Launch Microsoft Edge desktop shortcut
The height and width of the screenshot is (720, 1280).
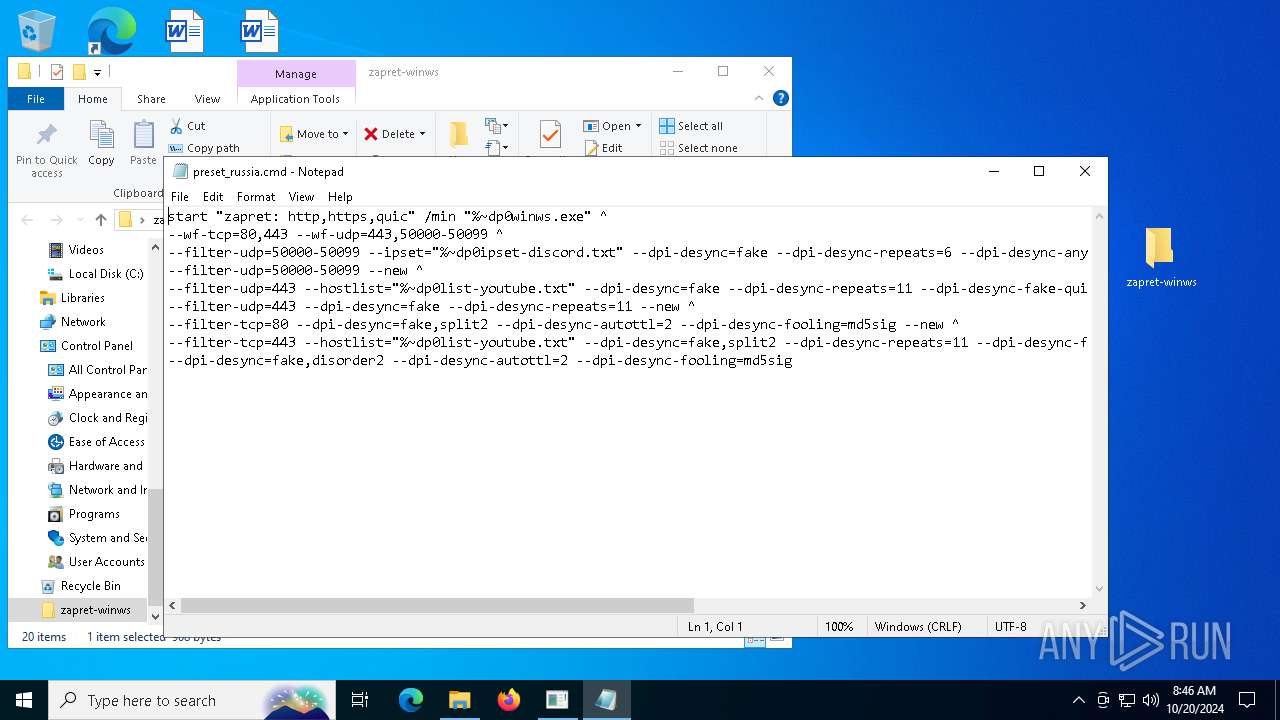click(111, 31)
